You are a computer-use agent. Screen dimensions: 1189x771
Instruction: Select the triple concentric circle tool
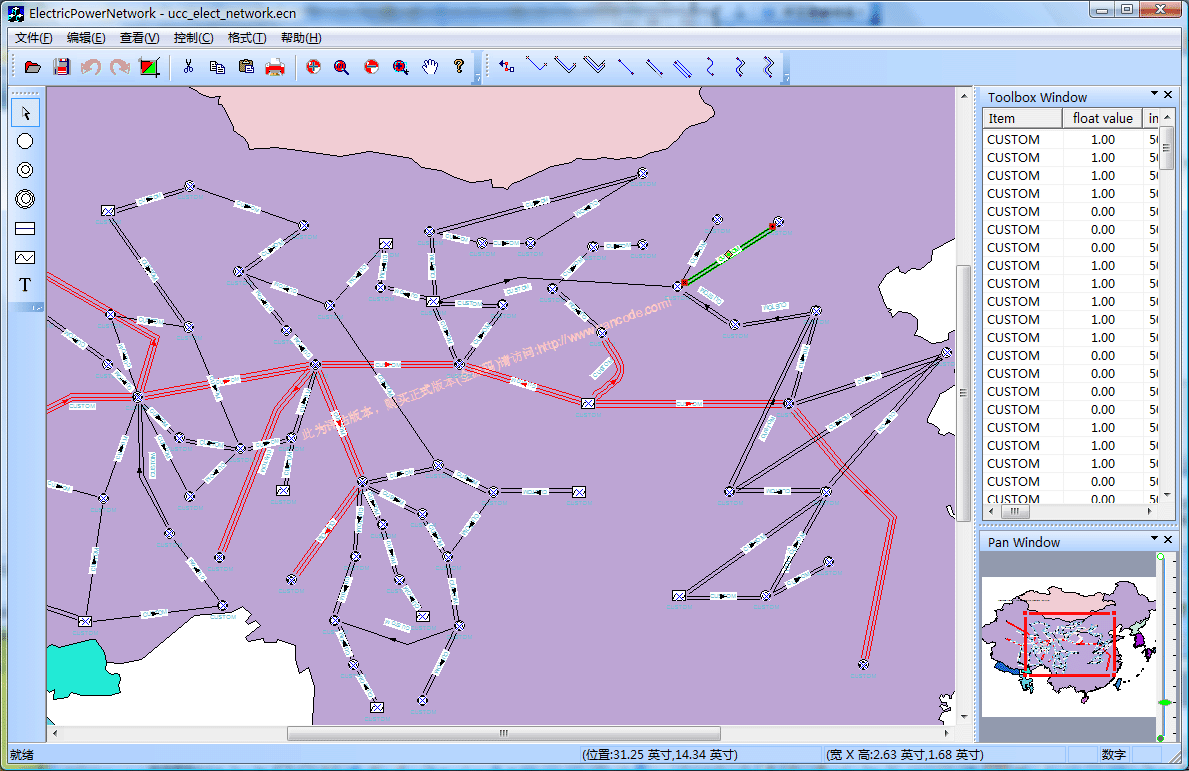(x=25, y=199)
